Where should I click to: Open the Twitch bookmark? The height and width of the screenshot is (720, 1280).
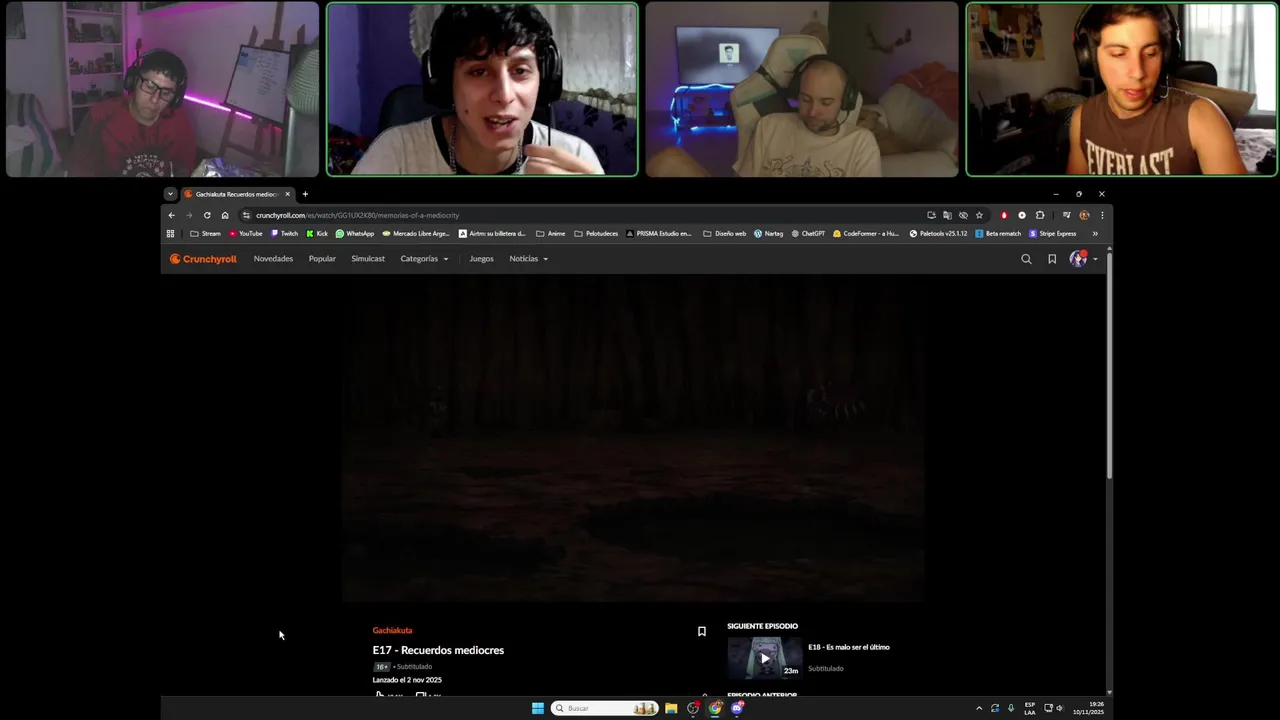click(284, 234)
